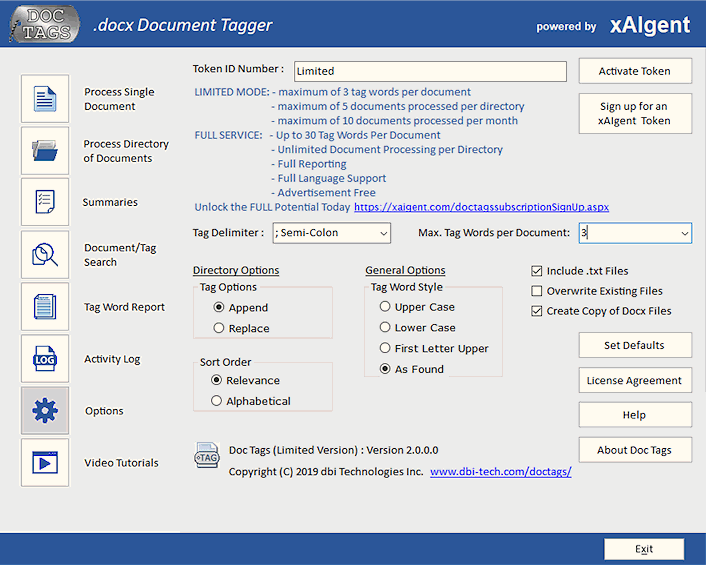Click the Video Tutorials menu label
The height and width of the screenshot is (565, 706).
pos(121,463)
